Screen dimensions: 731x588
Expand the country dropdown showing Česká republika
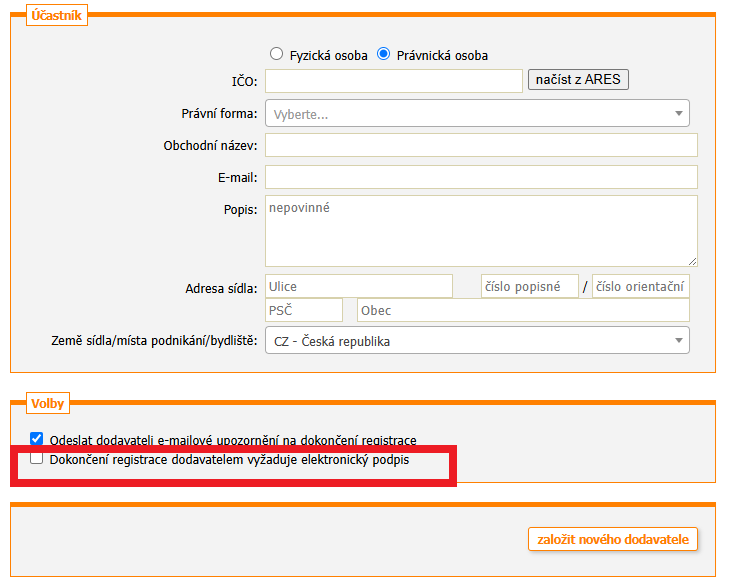[477, 341]
